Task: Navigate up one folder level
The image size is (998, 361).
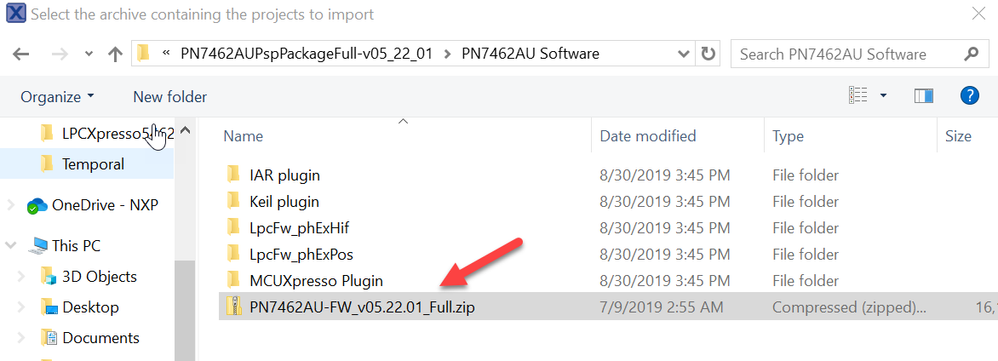Action: pos(115,54)
